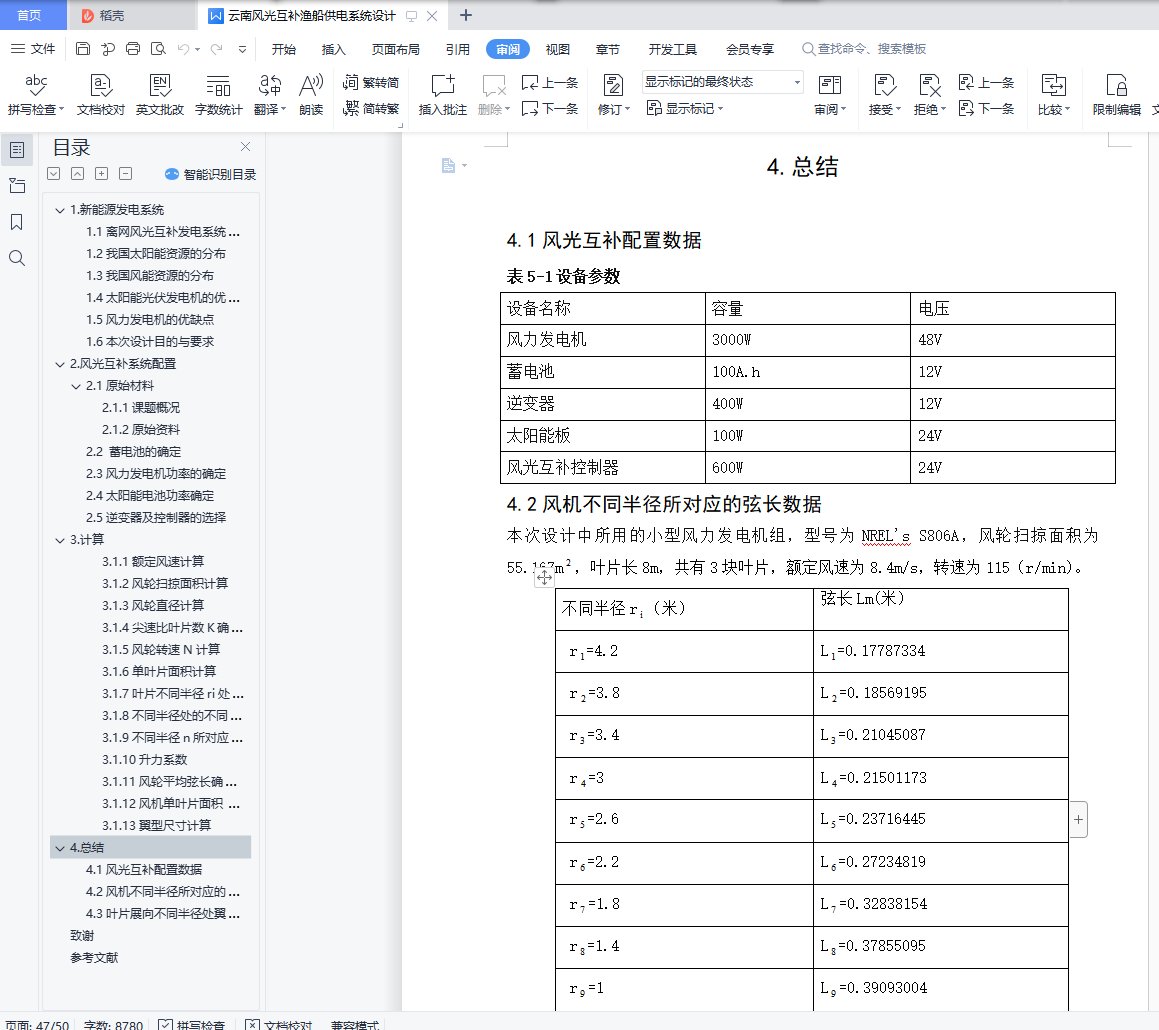
Task: Open the outline panel icon in sidebar
Action: coord(17,150)
